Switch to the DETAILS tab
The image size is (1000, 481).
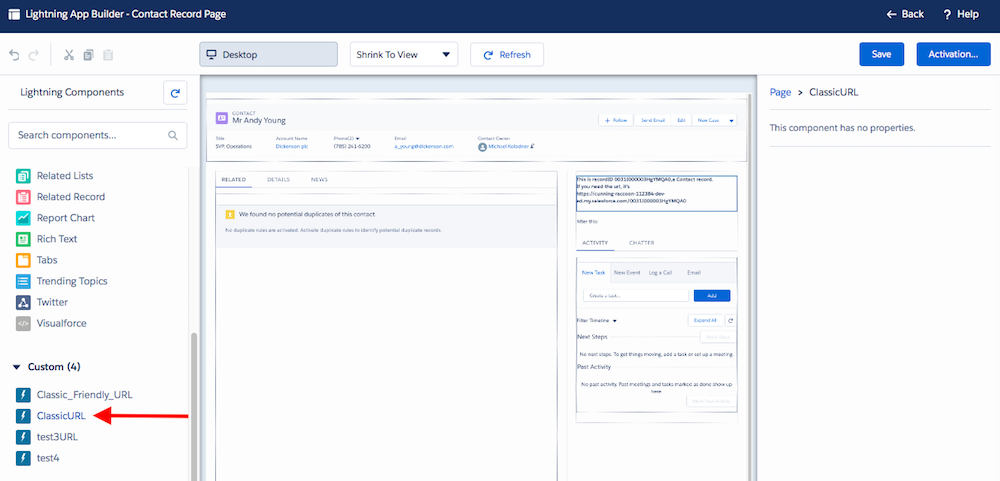[279, 180]
